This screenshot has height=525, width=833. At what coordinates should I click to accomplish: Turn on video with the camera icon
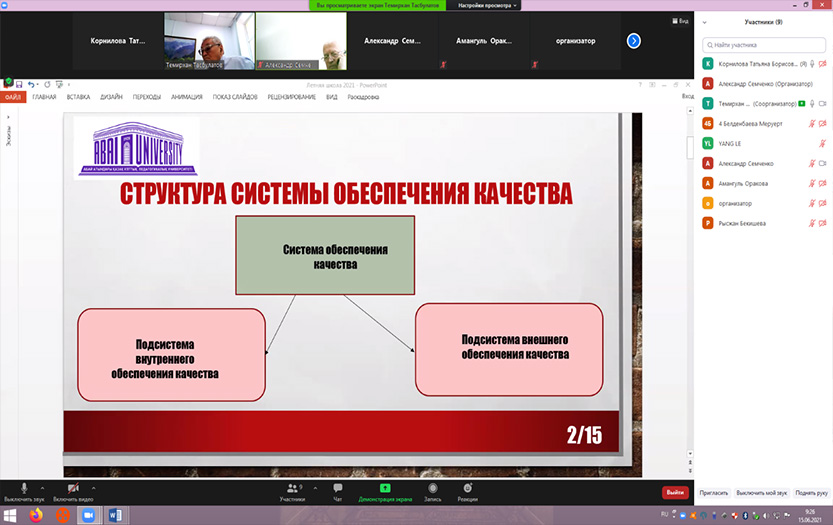click(x=72, y=487)
